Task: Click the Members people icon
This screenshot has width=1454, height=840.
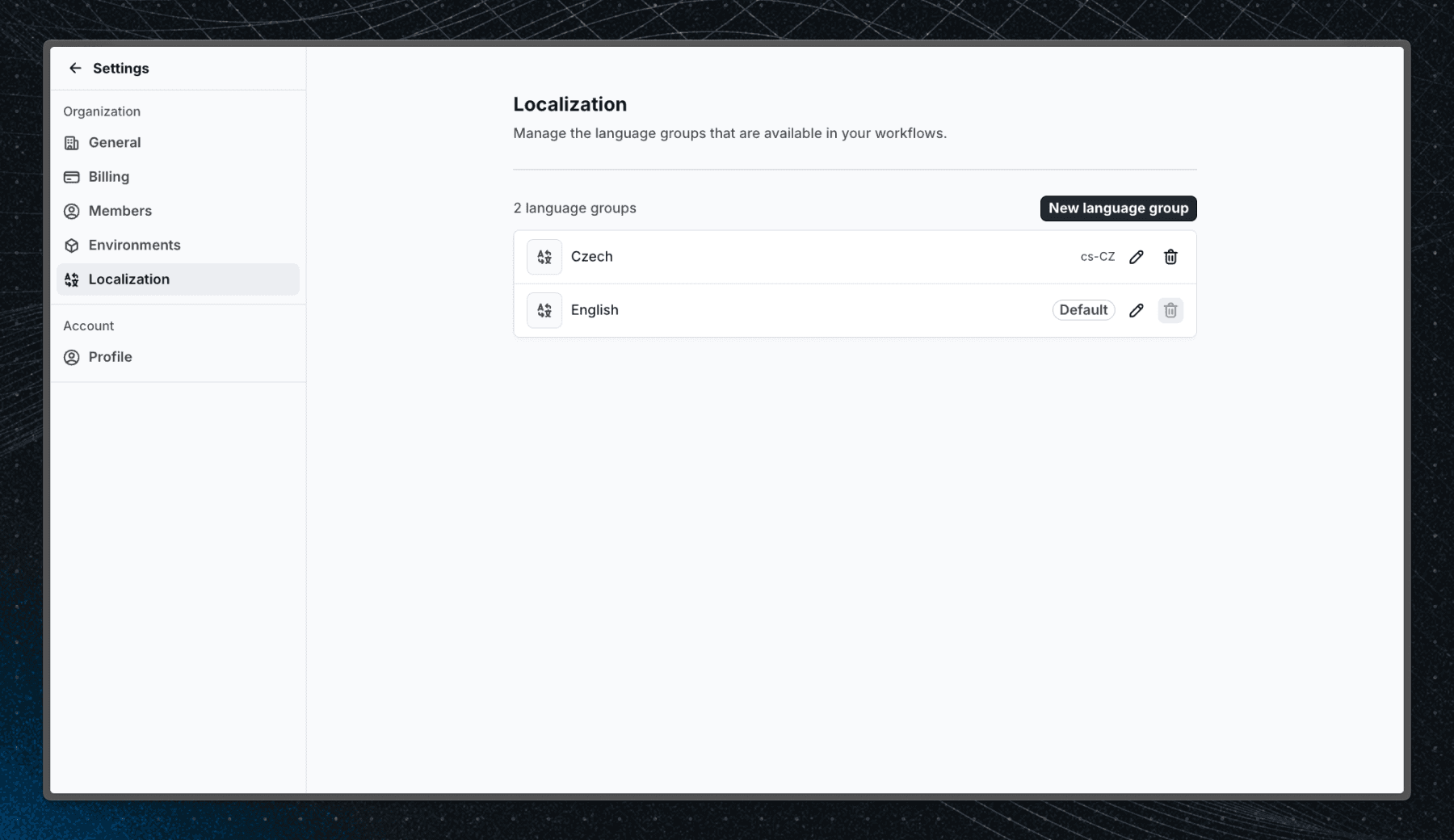Action: pos(72,211)
